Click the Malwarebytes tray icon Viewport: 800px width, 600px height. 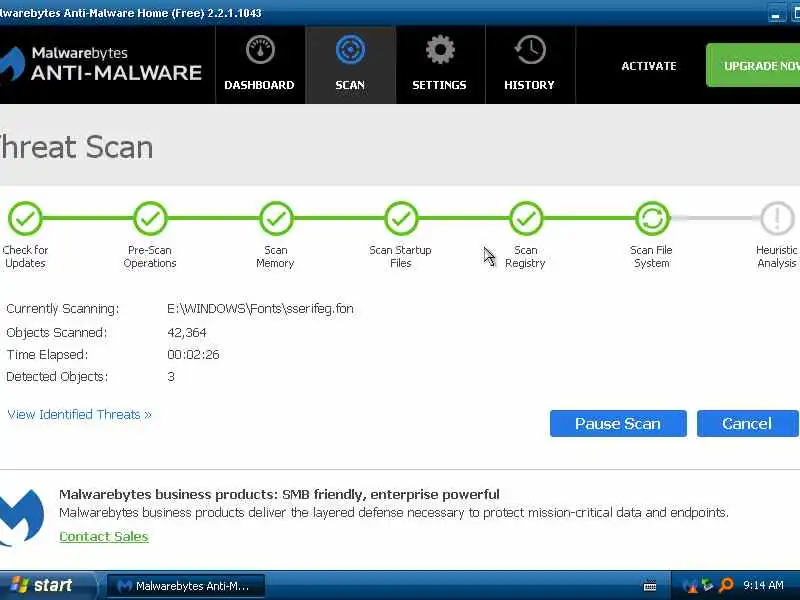pyautogui.click(x=689, y=585)
